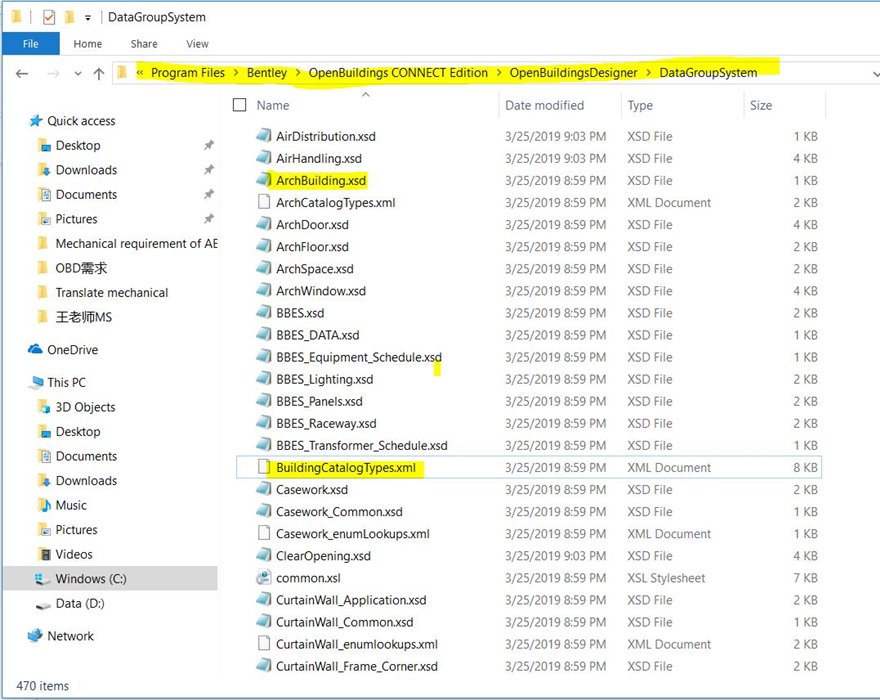The image size is (880, 700).
Task: Navigate to Bentley in the address bar
Action: [267, 72]
